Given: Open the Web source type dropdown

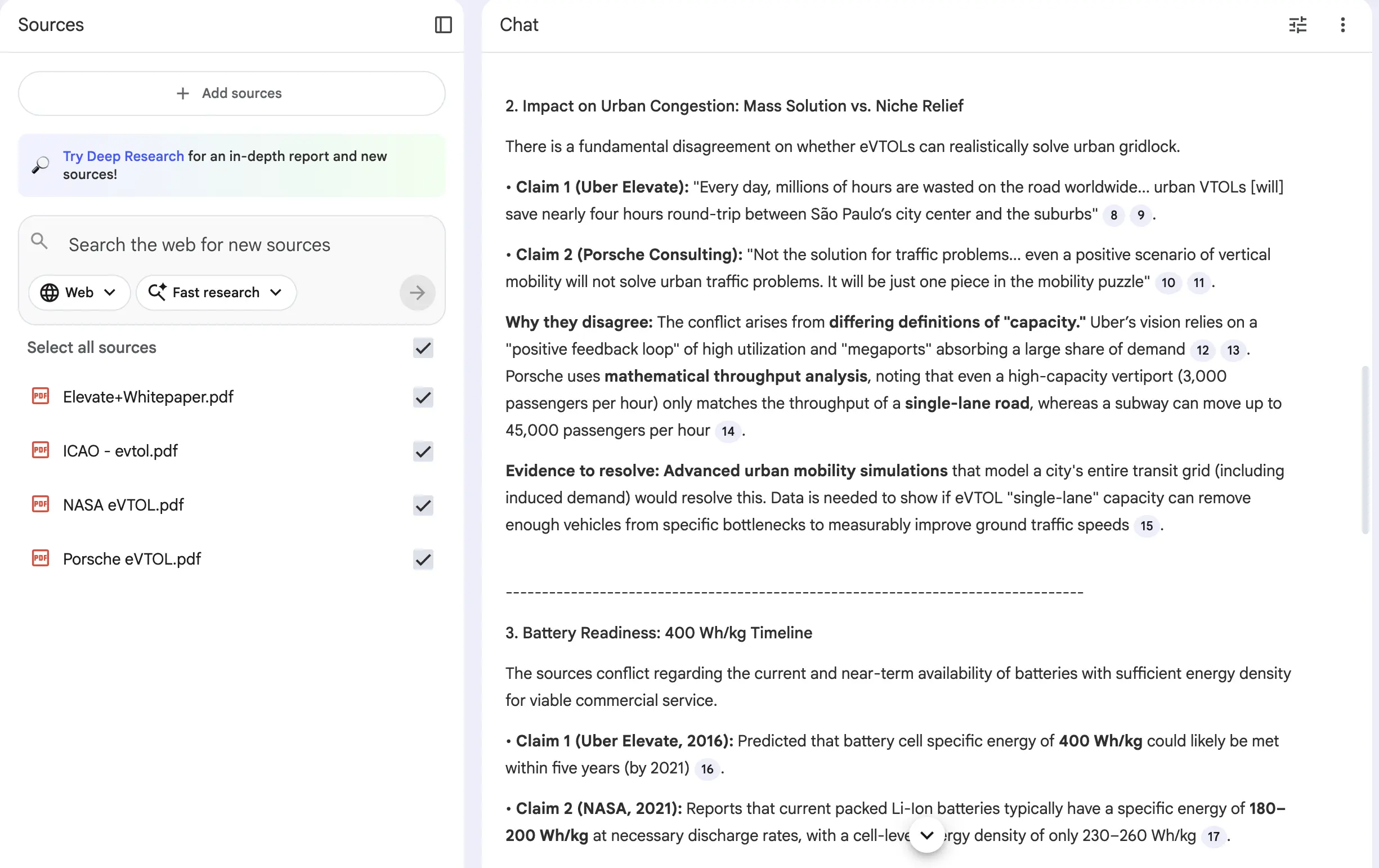Looking at the screenshot, I should tap(78, 293).
